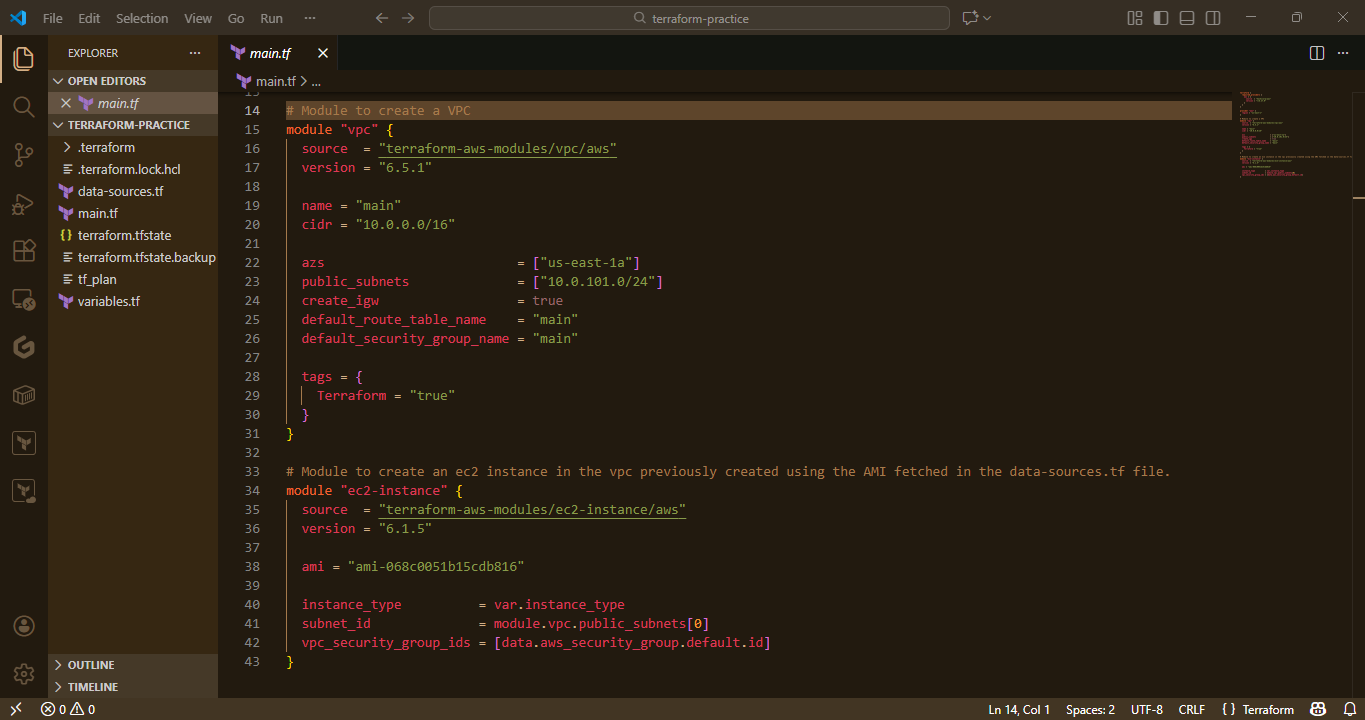Open the Remote Explorer view
Screen dimensions: 1365x720
pyautogui.click(x=23, y=299)
